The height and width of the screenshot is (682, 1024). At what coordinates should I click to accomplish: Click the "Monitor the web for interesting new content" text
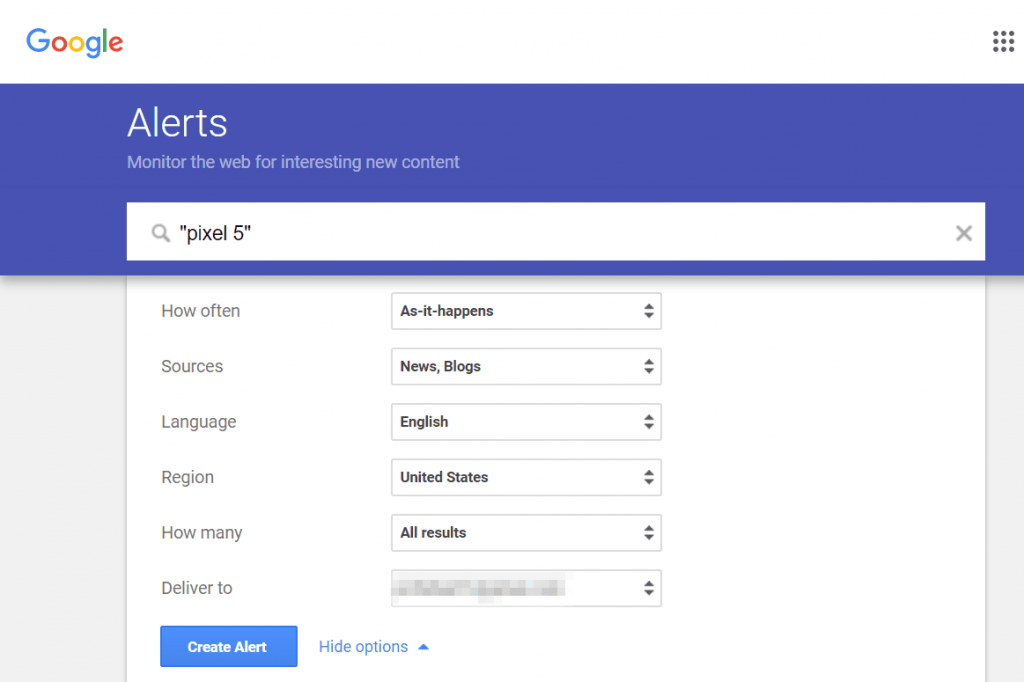click(x=293, y=162)
